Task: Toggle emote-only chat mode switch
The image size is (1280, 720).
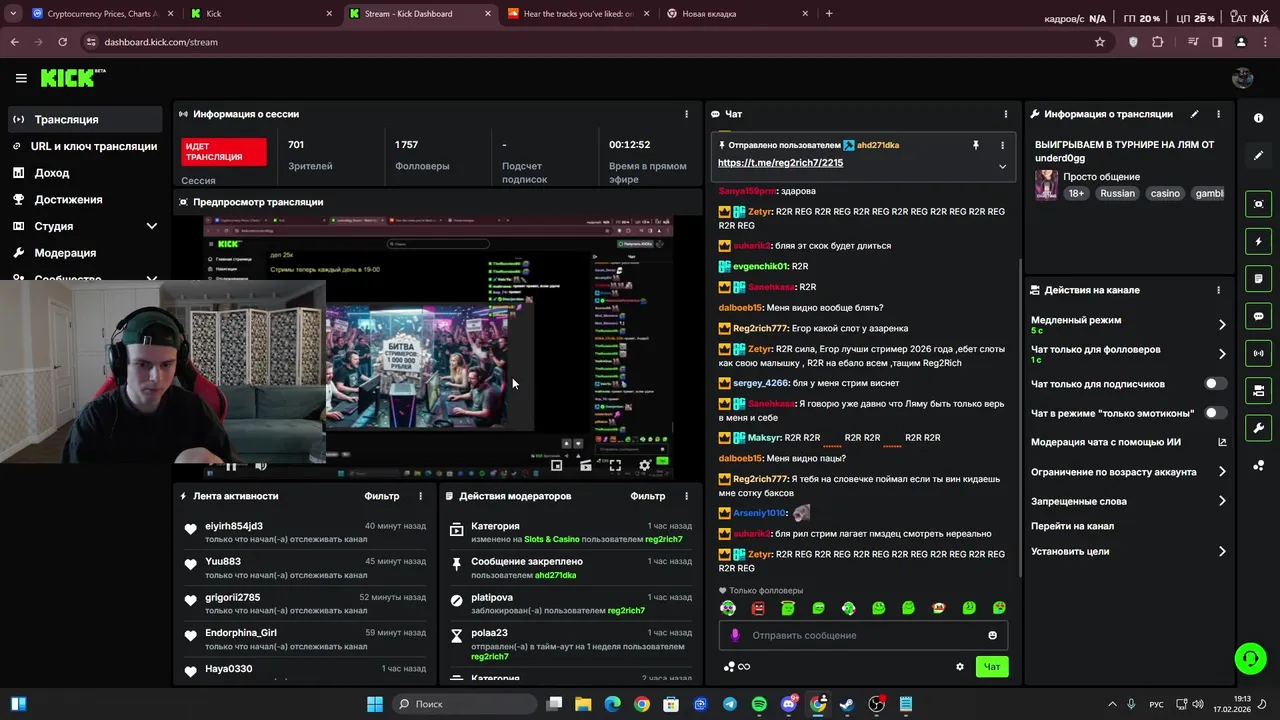Action: click(x=1215, y=413)
